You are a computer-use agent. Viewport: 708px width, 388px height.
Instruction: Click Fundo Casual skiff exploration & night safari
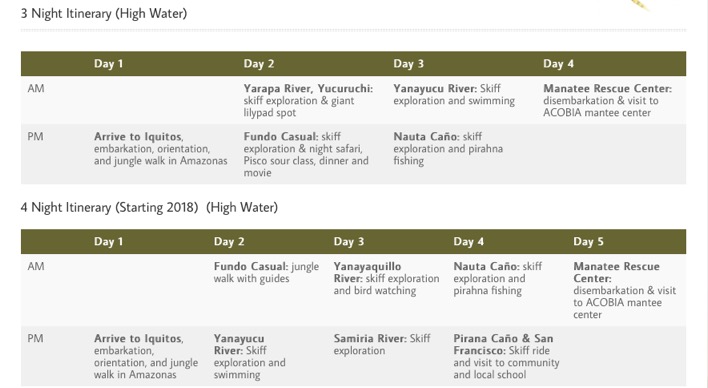[306, 154]
